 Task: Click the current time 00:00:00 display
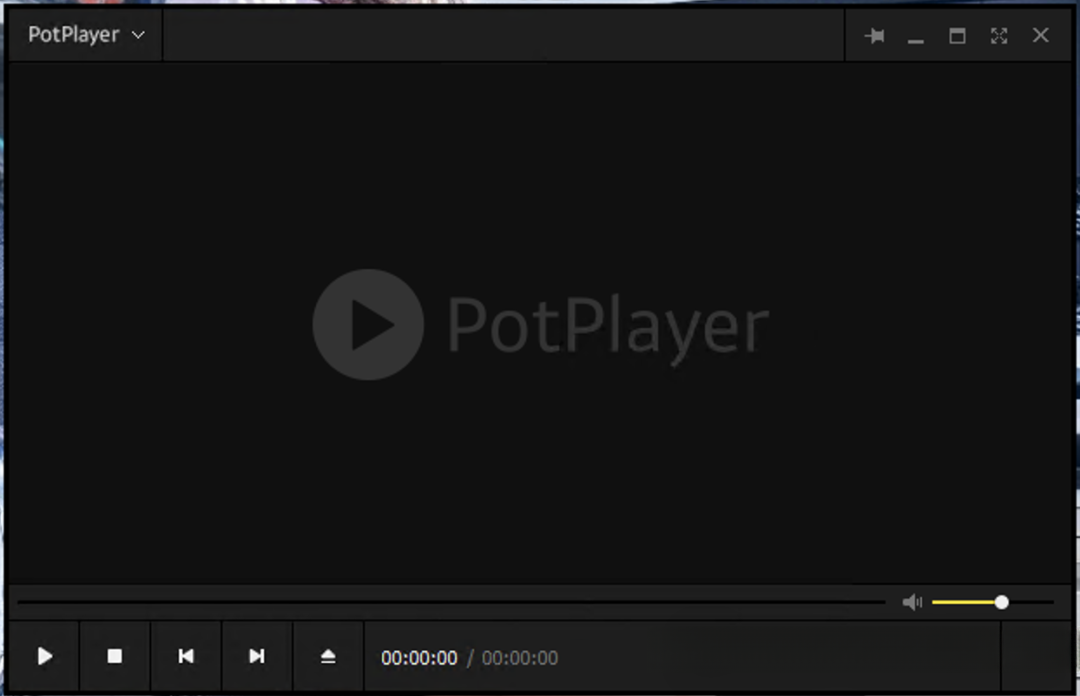point(419,658)
